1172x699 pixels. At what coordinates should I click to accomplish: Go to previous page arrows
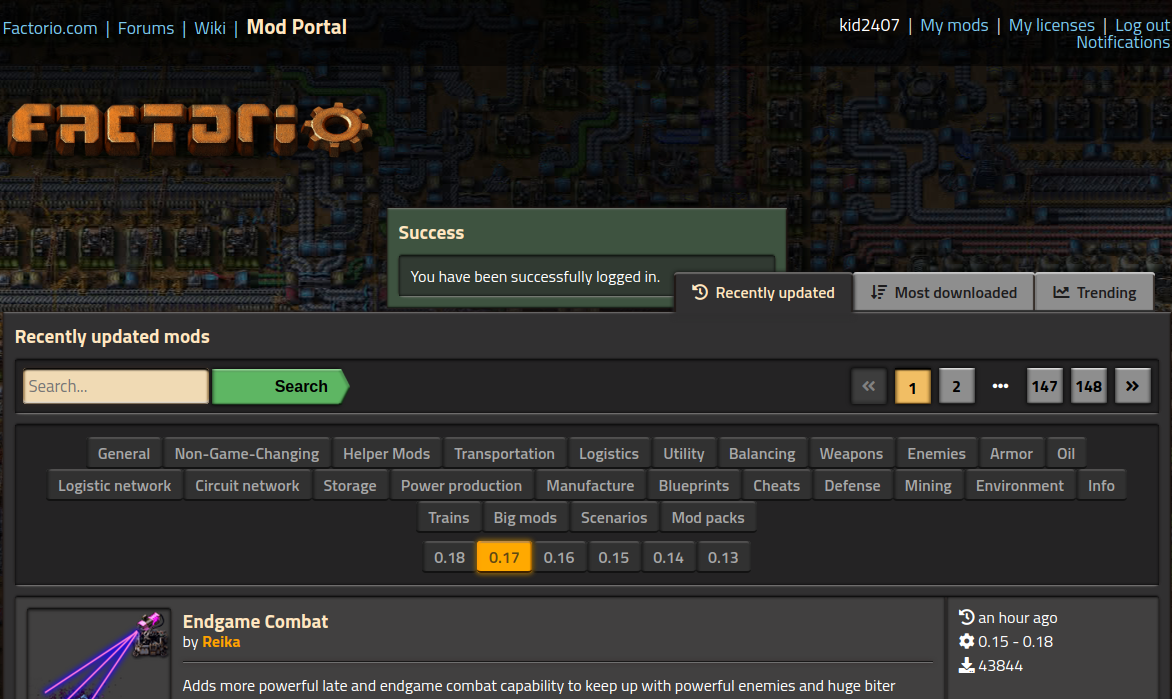point(869,387)
